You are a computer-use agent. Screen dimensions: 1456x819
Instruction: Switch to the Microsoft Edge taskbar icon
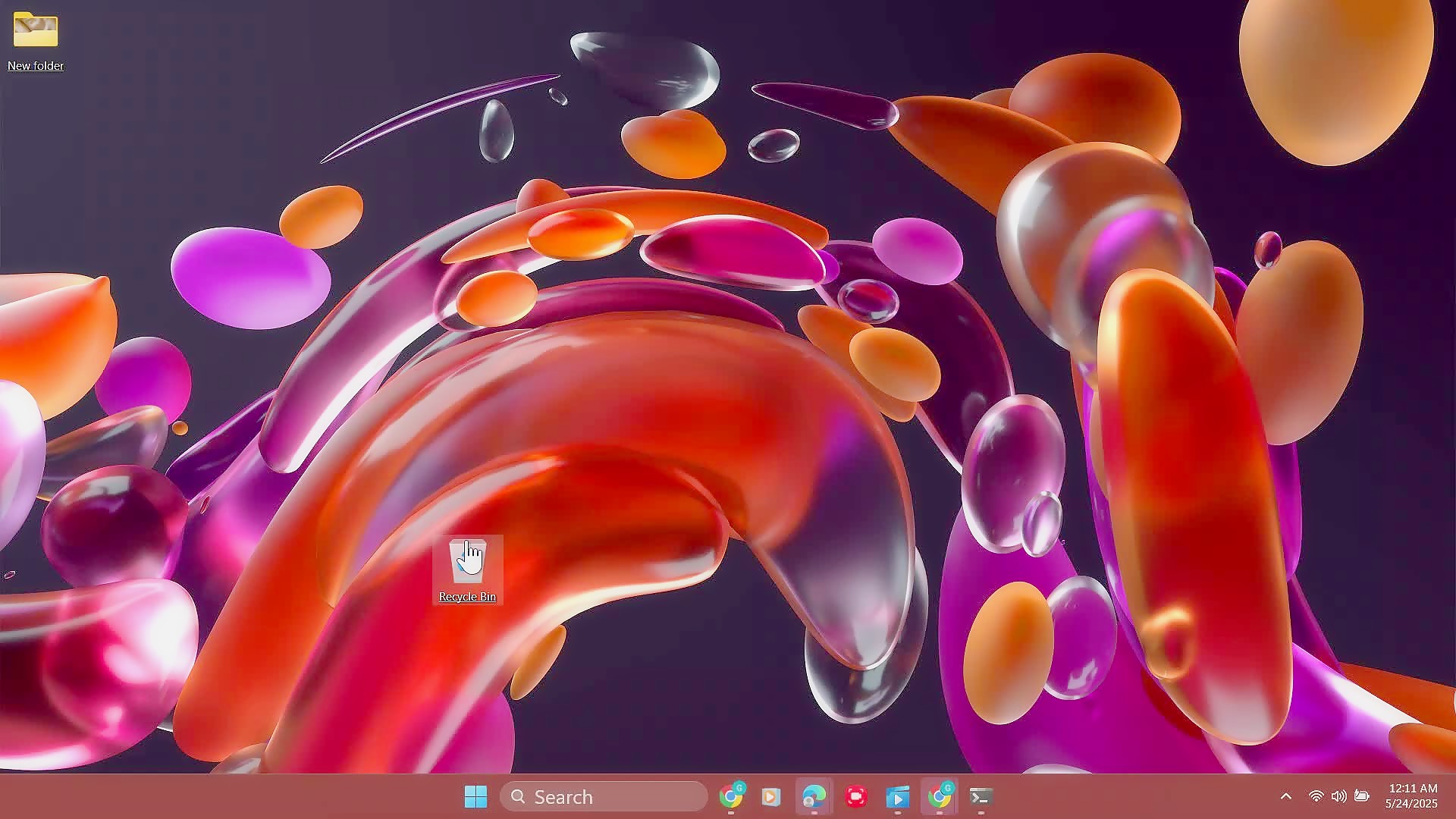814,796
